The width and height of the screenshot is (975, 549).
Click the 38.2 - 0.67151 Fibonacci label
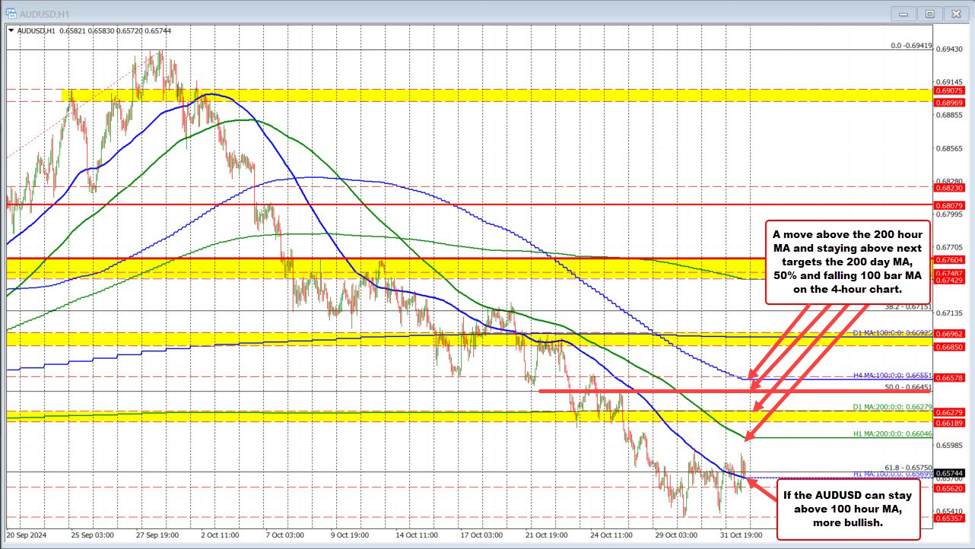point(908,307)
